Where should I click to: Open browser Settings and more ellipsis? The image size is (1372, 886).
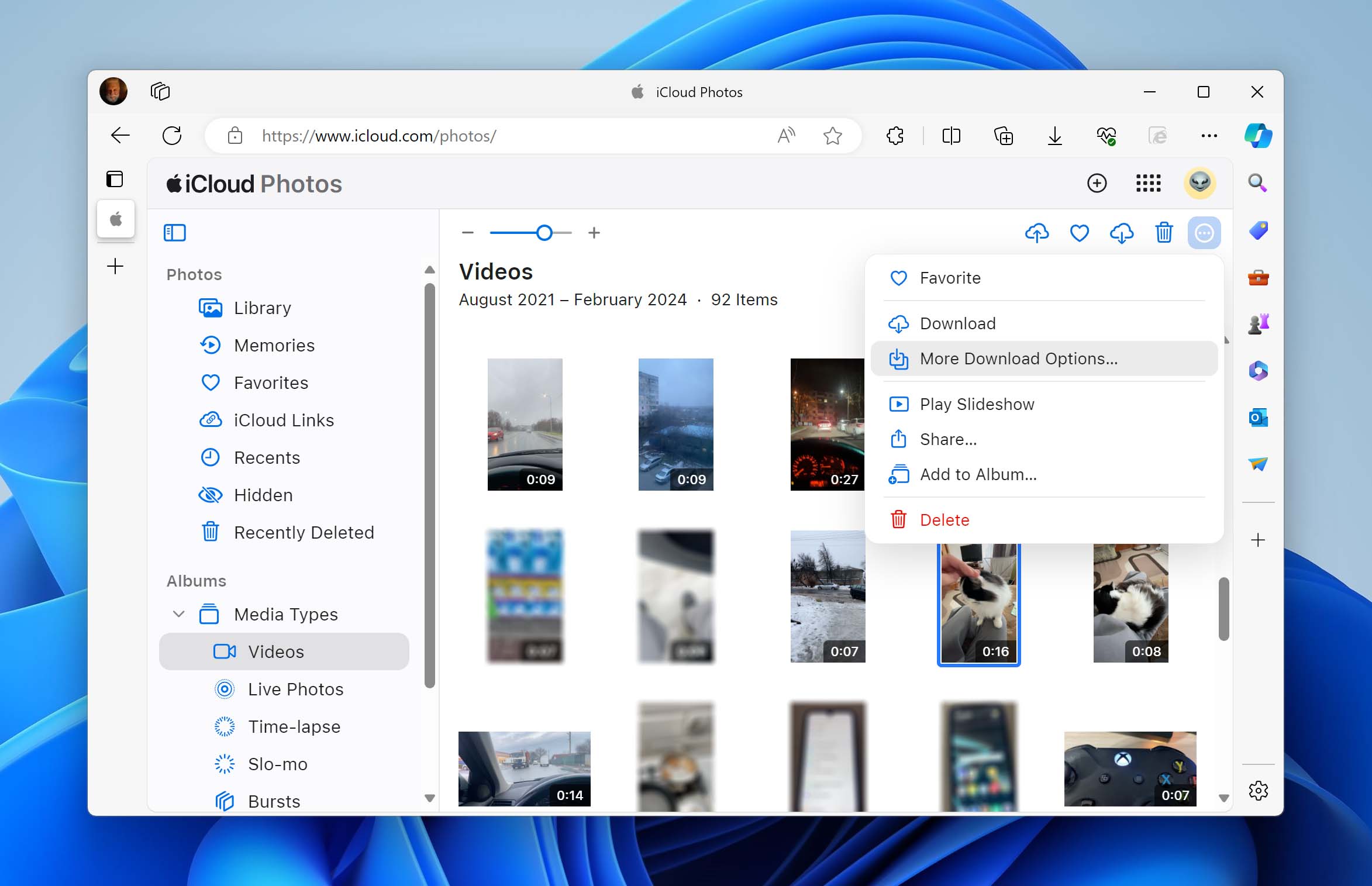[1209, 136]
